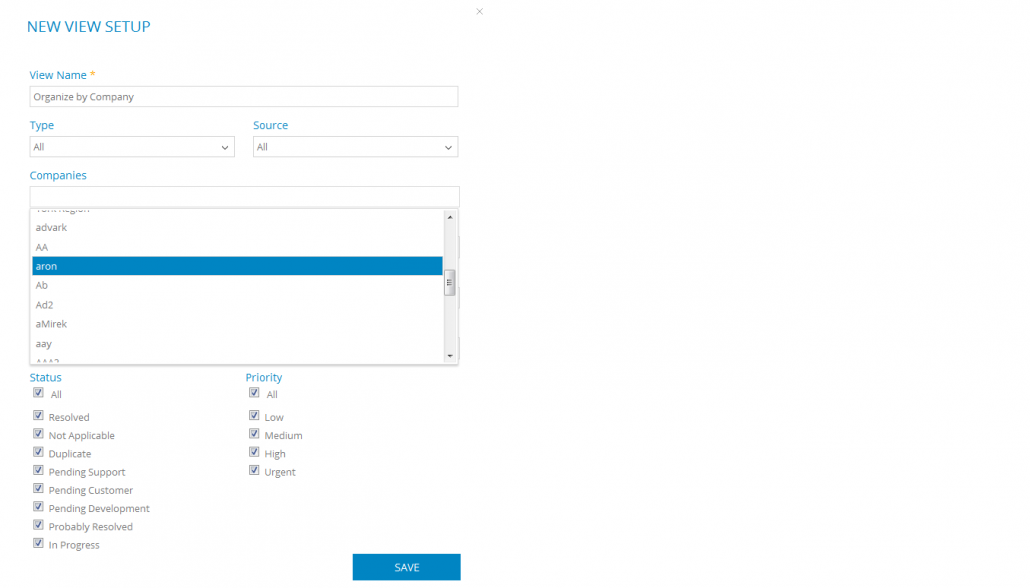Toggle the In Progress checkbox
This screenshot has height=588, width=1030.
click(x=38, y=543)
